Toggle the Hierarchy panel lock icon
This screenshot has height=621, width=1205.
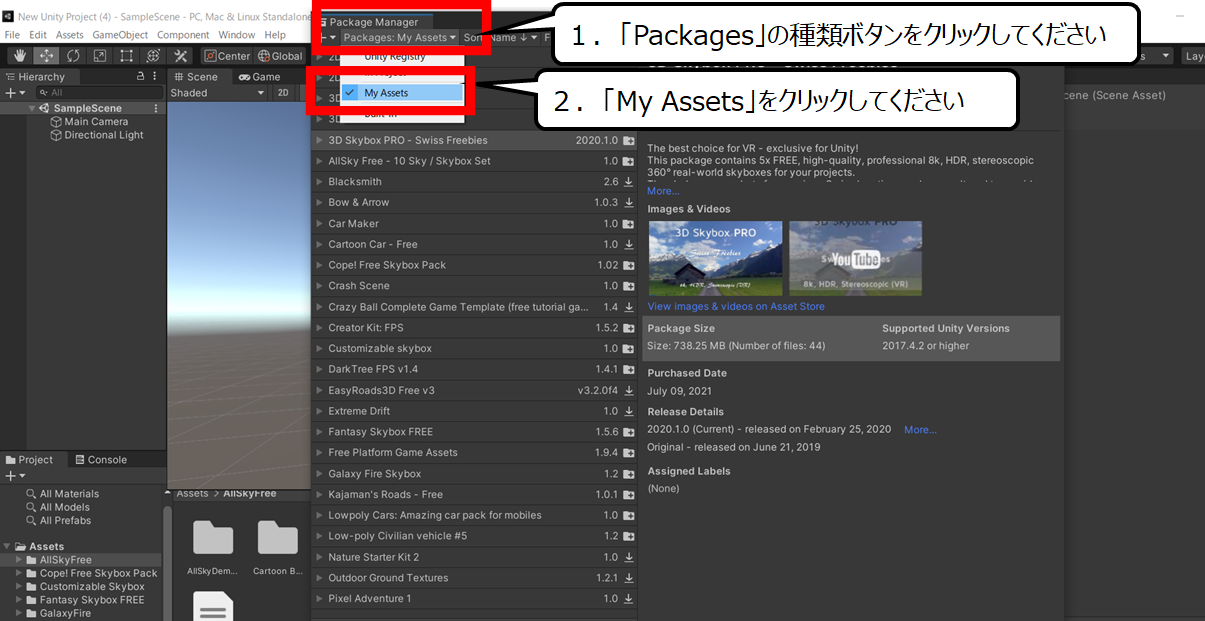click(140, 76)
